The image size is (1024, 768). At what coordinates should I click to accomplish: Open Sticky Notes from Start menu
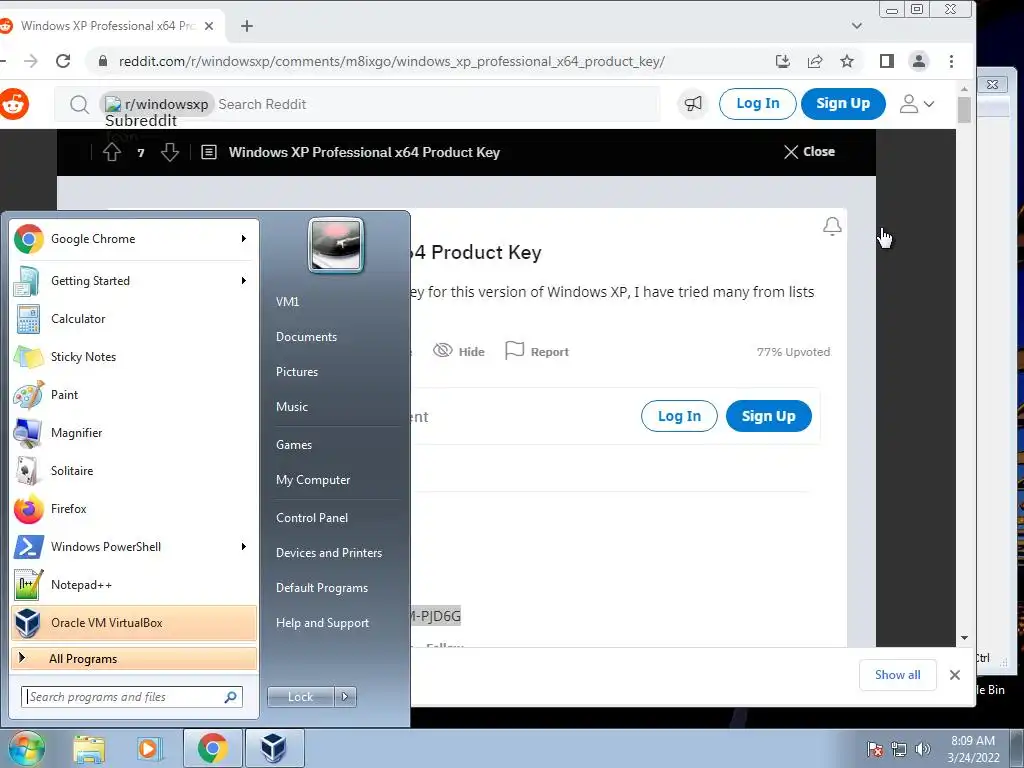point(135,357)
